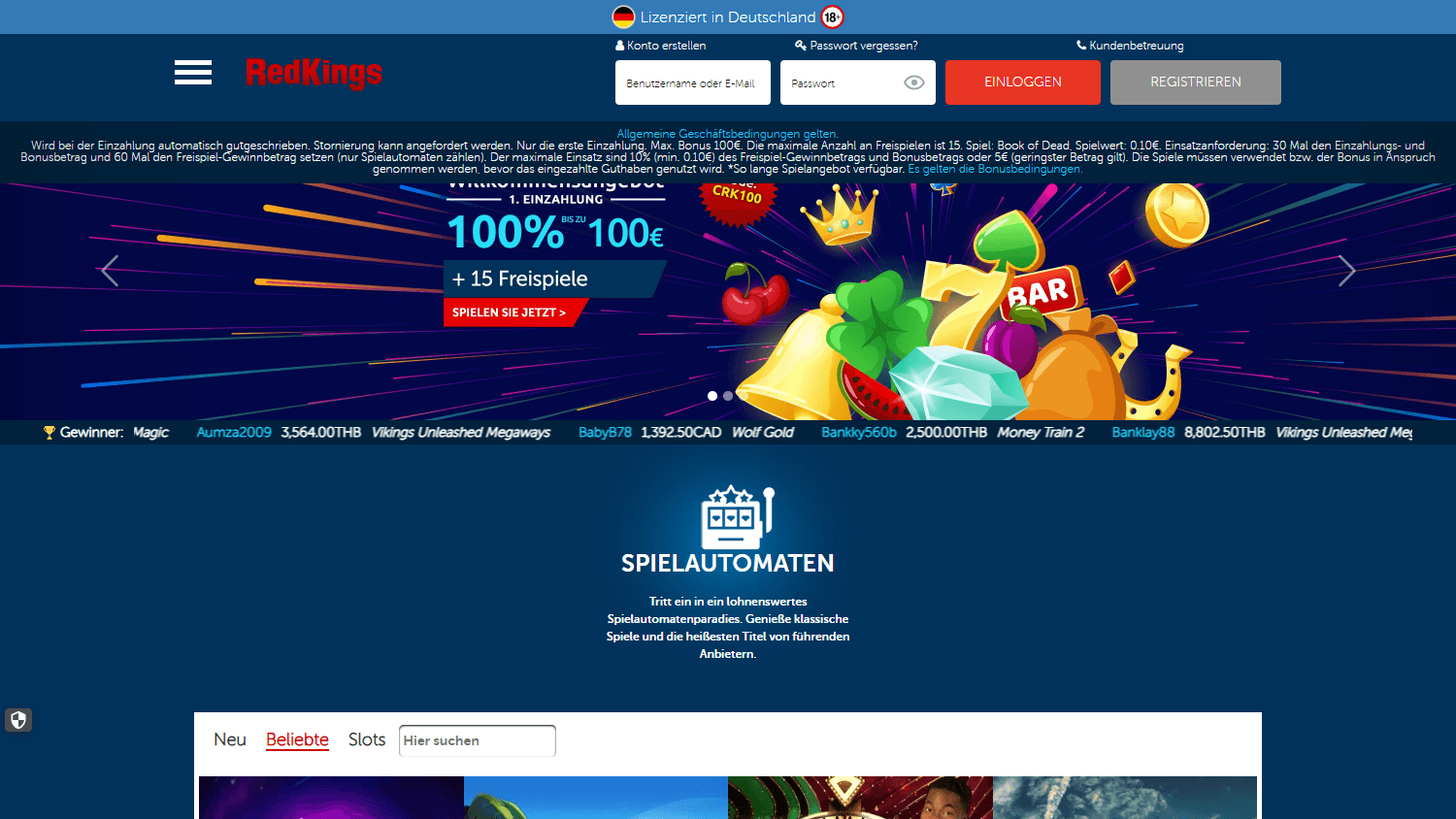
Task: Click winner name Banklay88
Action: click(1143, 433)
